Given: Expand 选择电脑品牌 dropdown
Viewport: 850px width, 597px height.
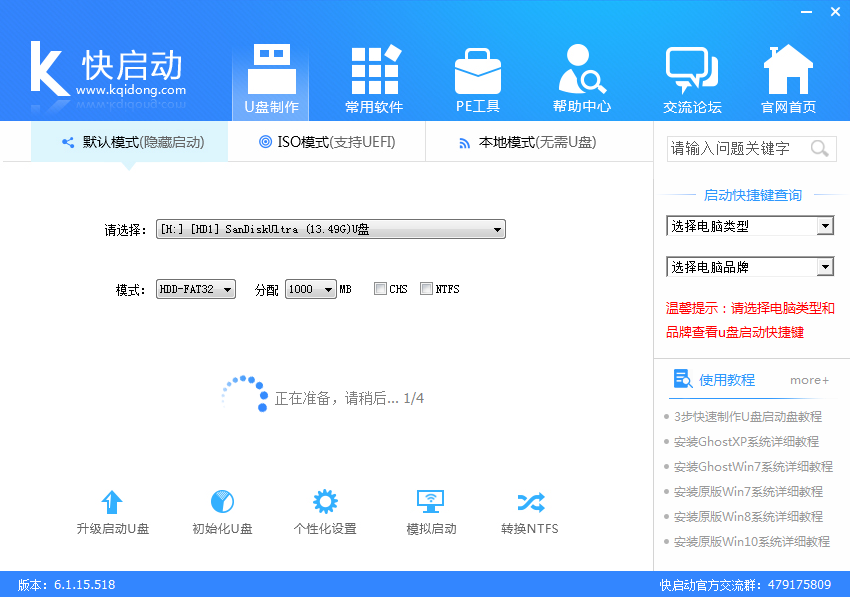Looking at the screenshot, I should click(750, 267).
